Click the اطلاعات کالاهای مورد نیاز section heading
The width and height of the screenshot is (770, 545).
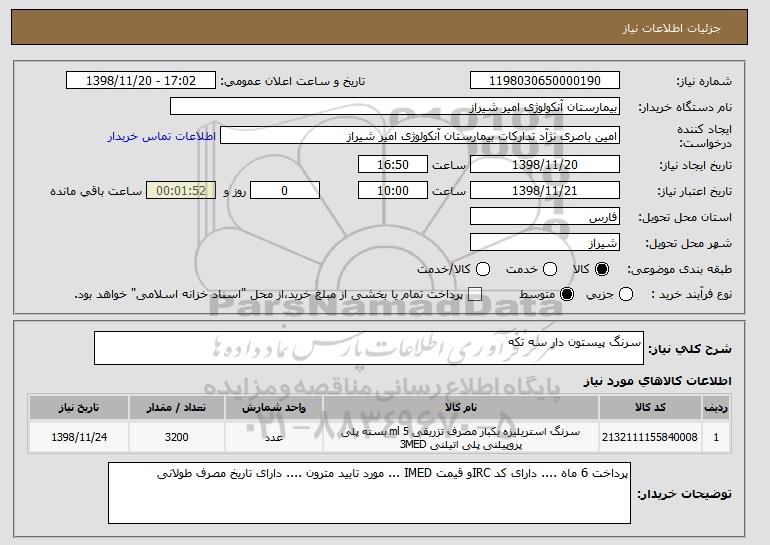(657, 381)
